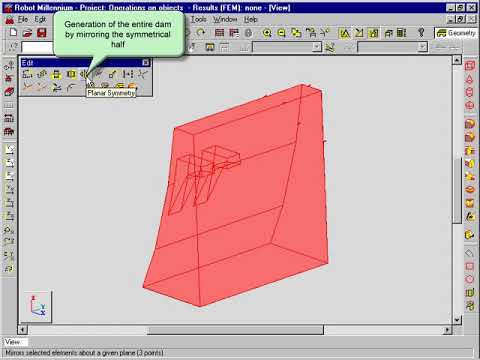Click the red box (cube) object icon
480x360 pixels.
tap(470, 66)
